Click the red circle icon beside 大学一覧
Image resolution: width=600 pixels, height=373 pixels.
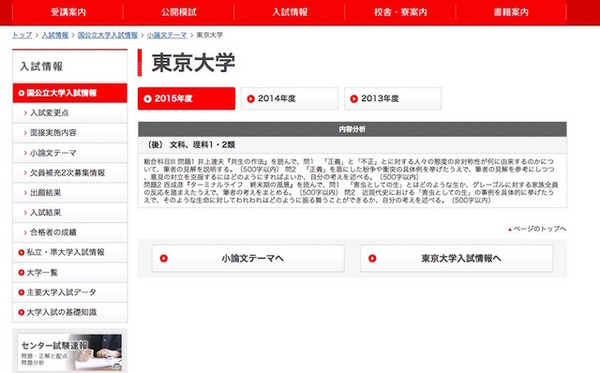coord(21,273)
